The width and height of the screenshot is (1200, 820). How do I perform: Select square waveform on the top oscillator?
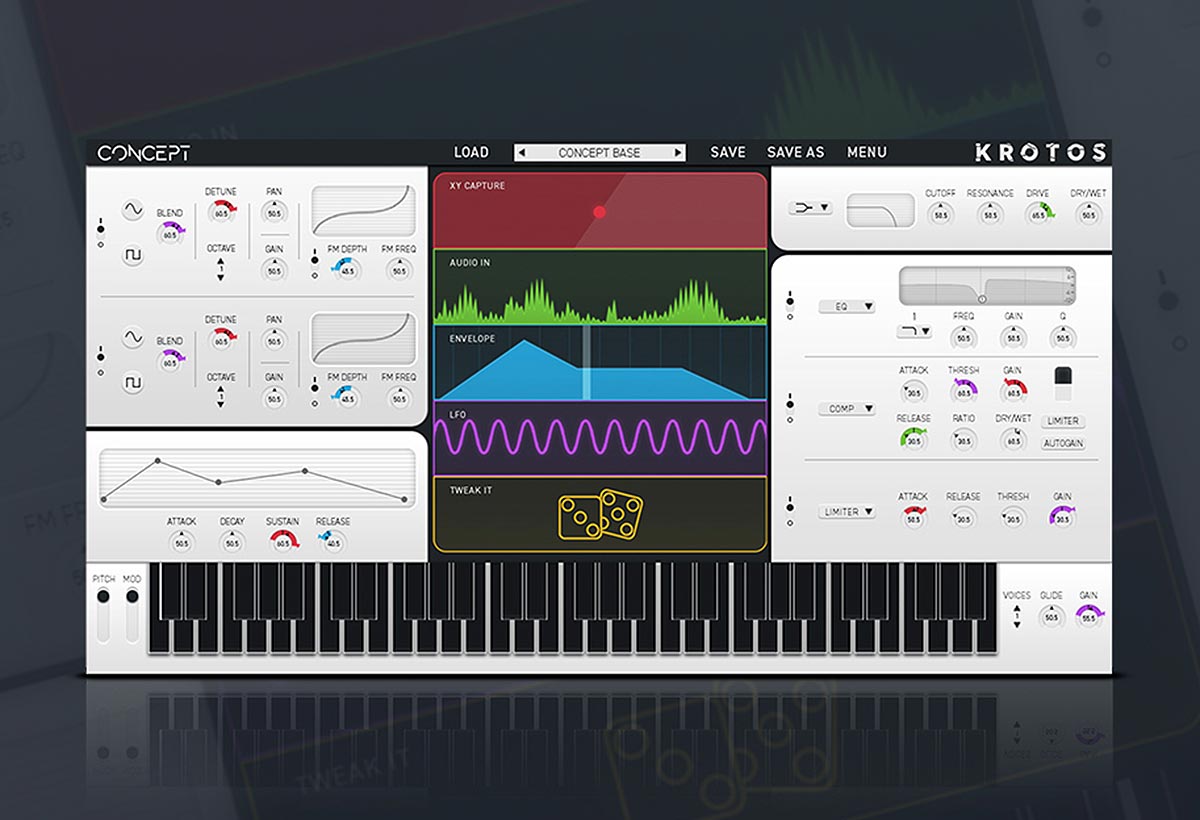click(x=133, y=256)
